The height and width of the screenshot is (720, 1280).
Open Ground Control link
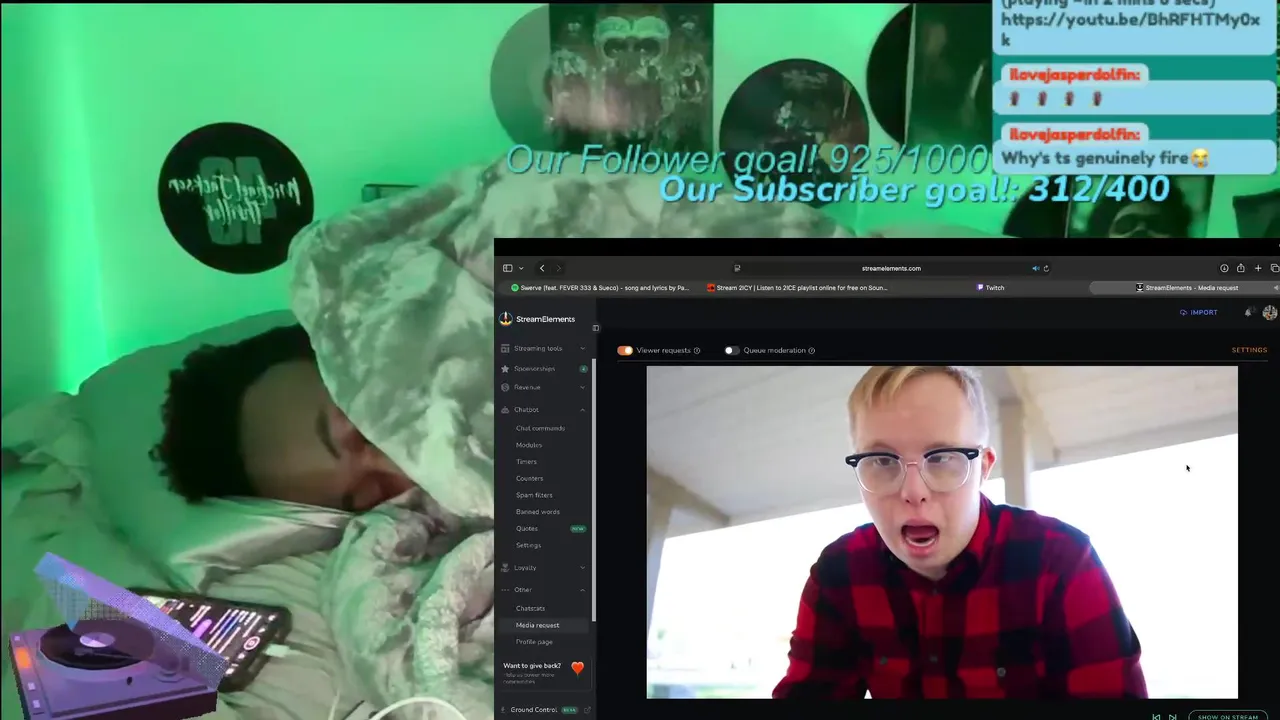pos(533,710)
